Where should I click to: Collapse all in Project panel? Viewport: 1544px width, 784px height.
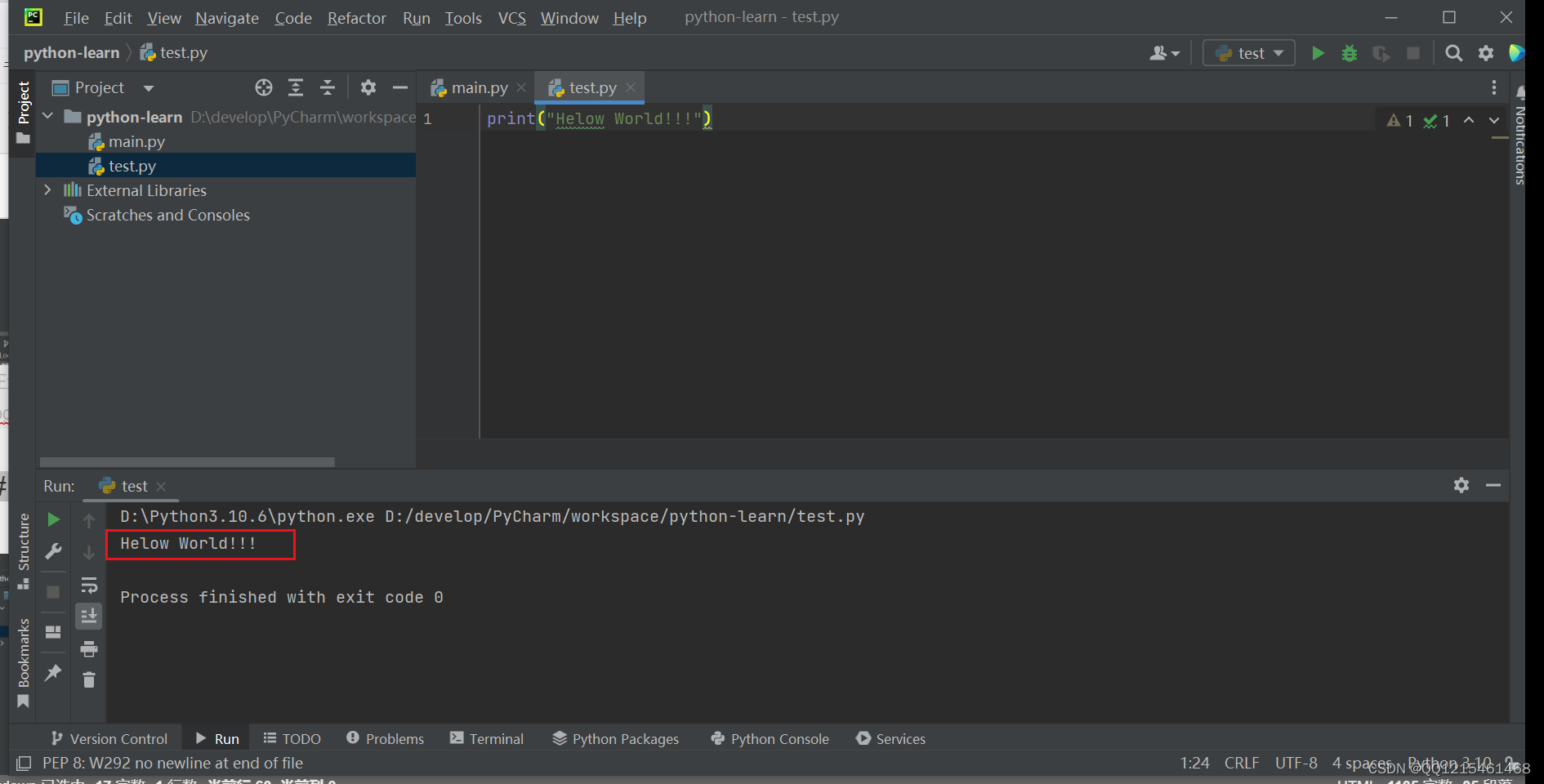click(x=328, y=87)
